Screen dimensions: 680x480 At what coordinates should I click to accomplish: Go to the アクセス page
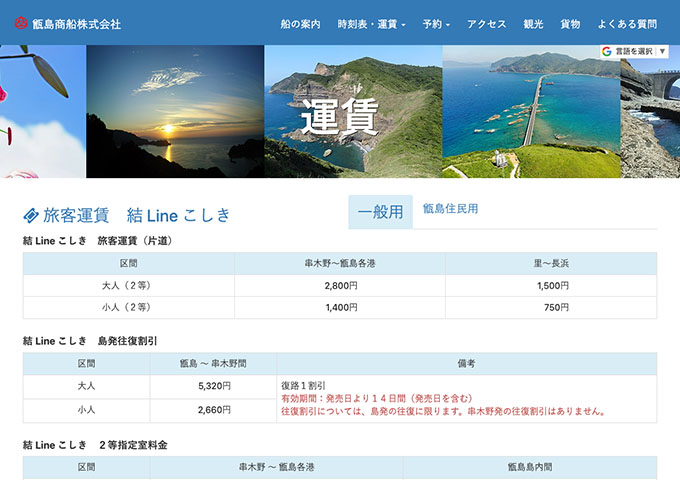point(486,23)
